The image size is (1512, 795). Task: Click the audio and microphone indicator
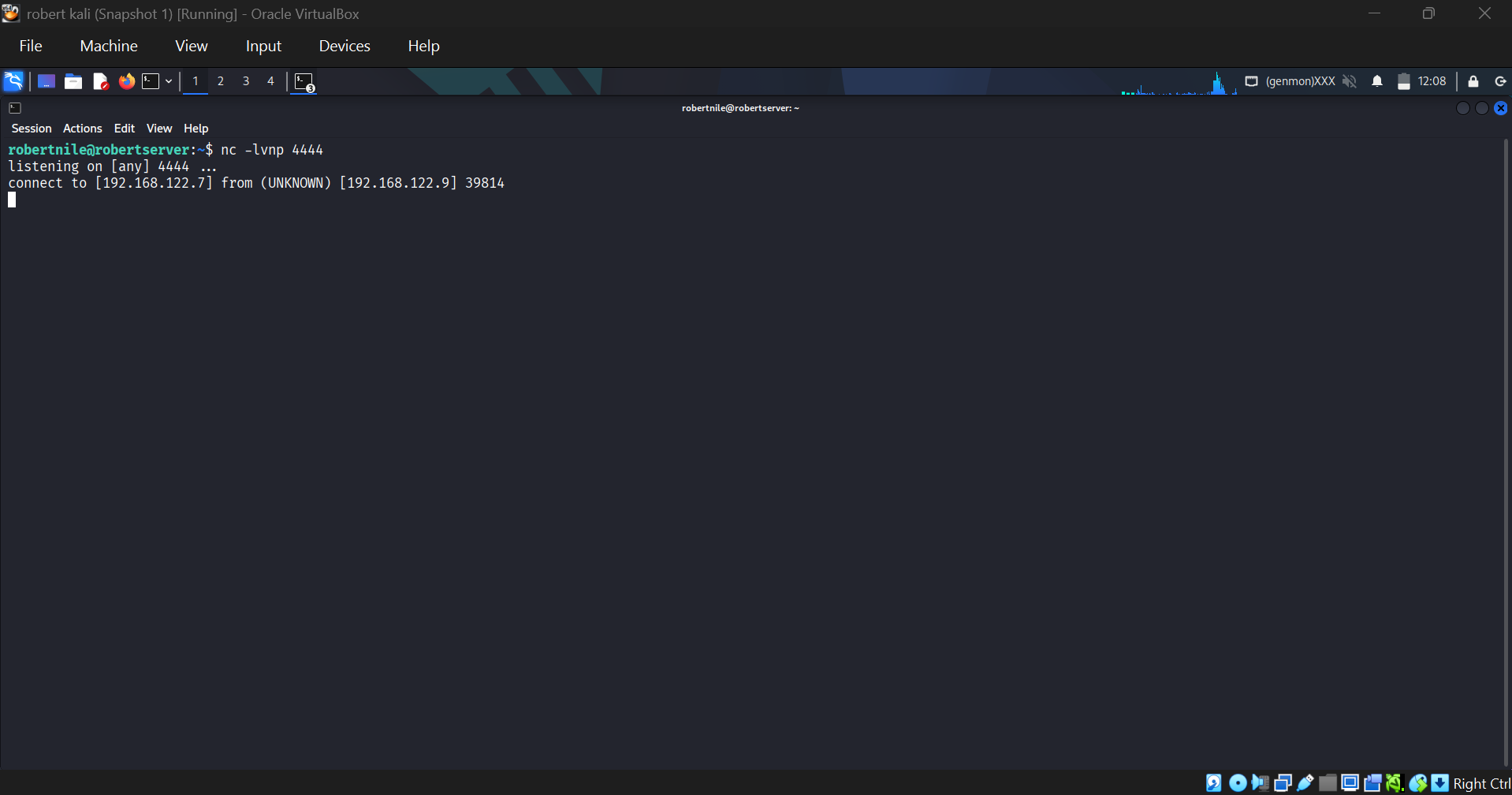pyautogui.click(x=1261, y=782)
